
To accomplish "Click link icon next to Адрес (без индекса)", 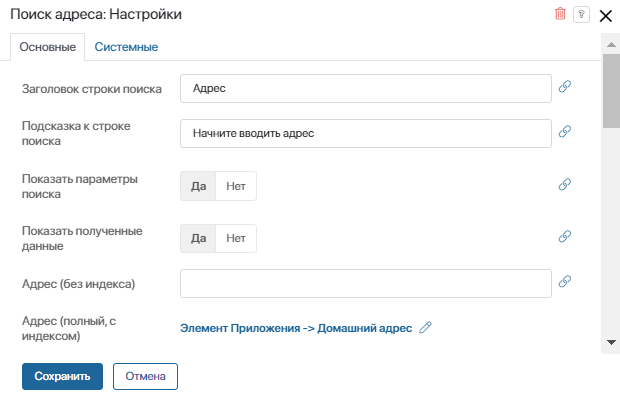I will (565, 282).
